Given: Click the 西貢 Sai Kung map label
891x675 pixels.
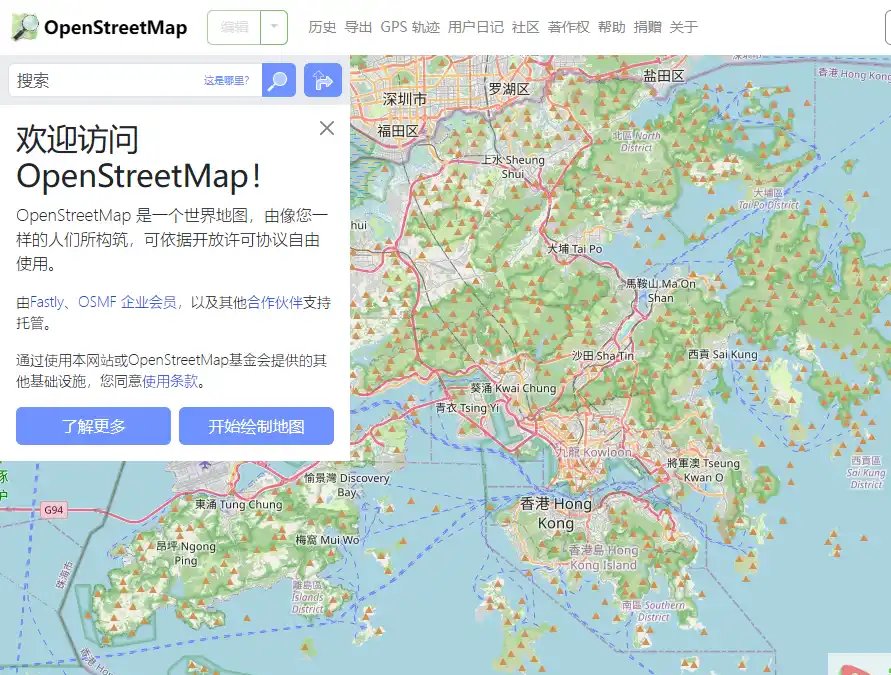Looking at the screenshot, I should click(723, 354).
